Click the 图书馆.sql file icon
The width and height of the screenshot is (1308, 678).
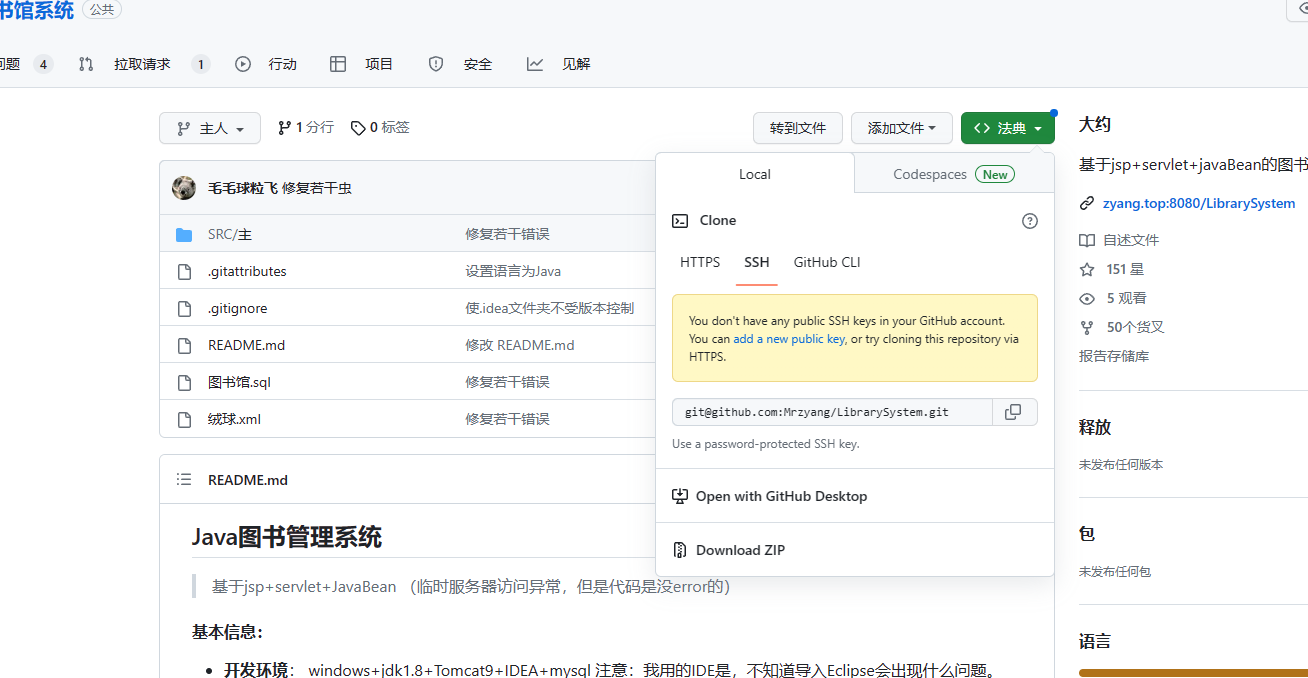point(184,383)
